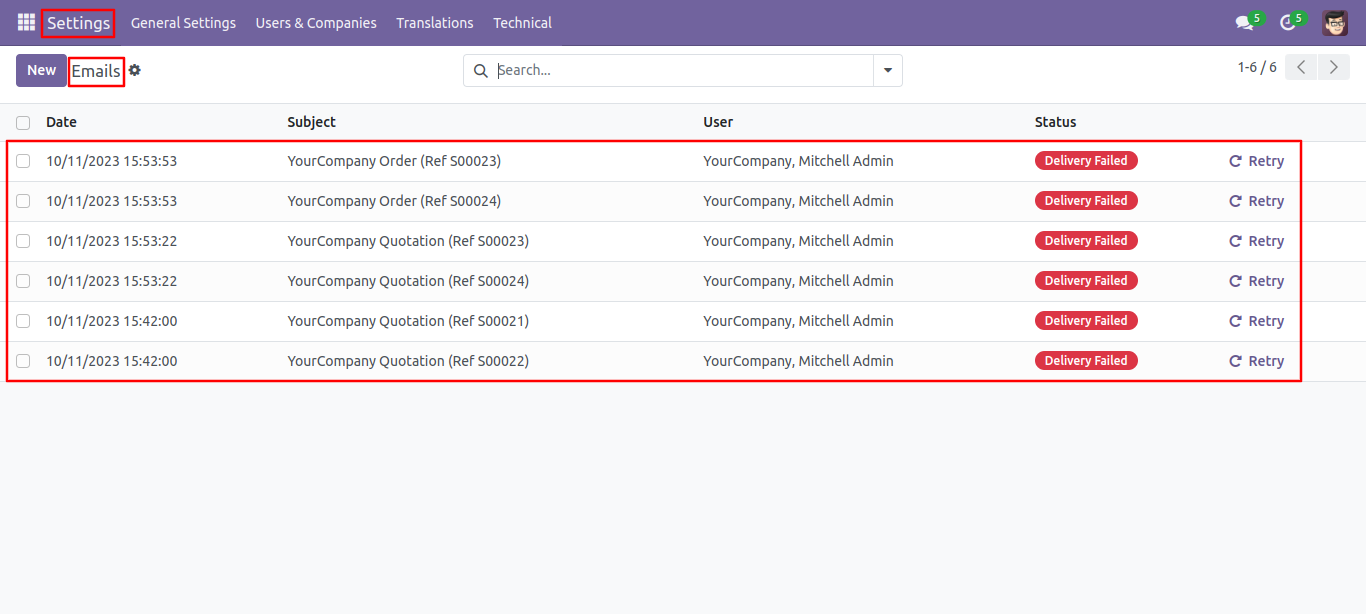Retry sending Quotation (Ref S00022) email

pyautogui.click(x=1256, y=361)
